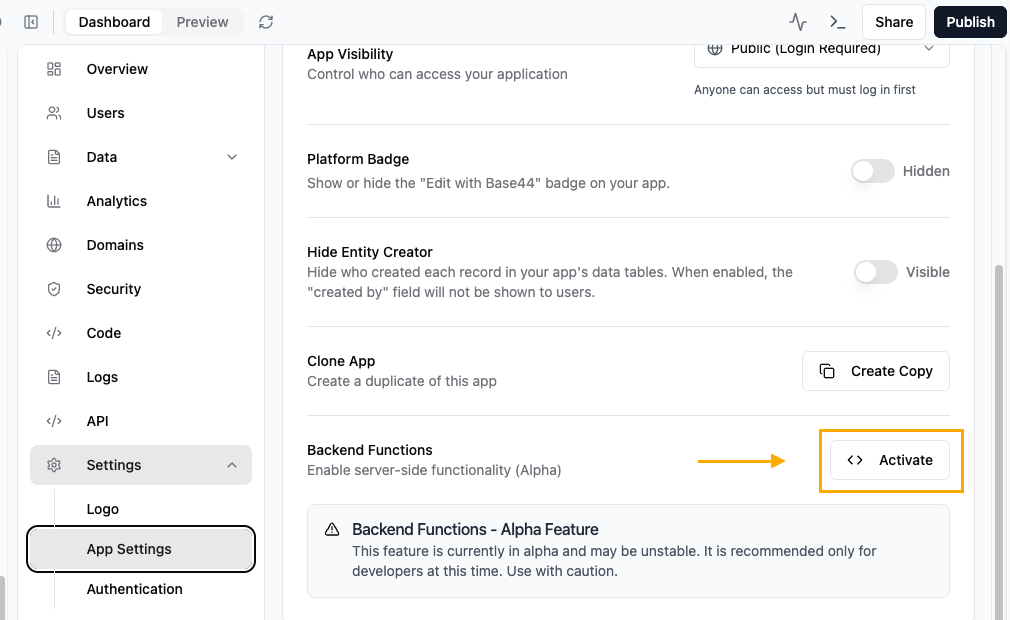Select Logo under Settings
This screenshot has height=620, width=1010.
pos(102,509)
